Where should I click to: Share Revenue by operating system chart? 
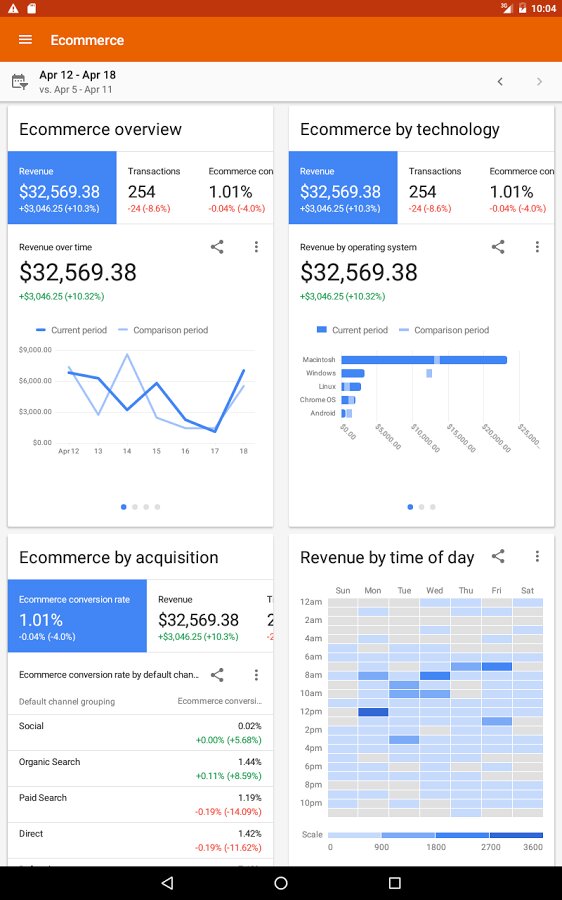click(x=498, y=247)
